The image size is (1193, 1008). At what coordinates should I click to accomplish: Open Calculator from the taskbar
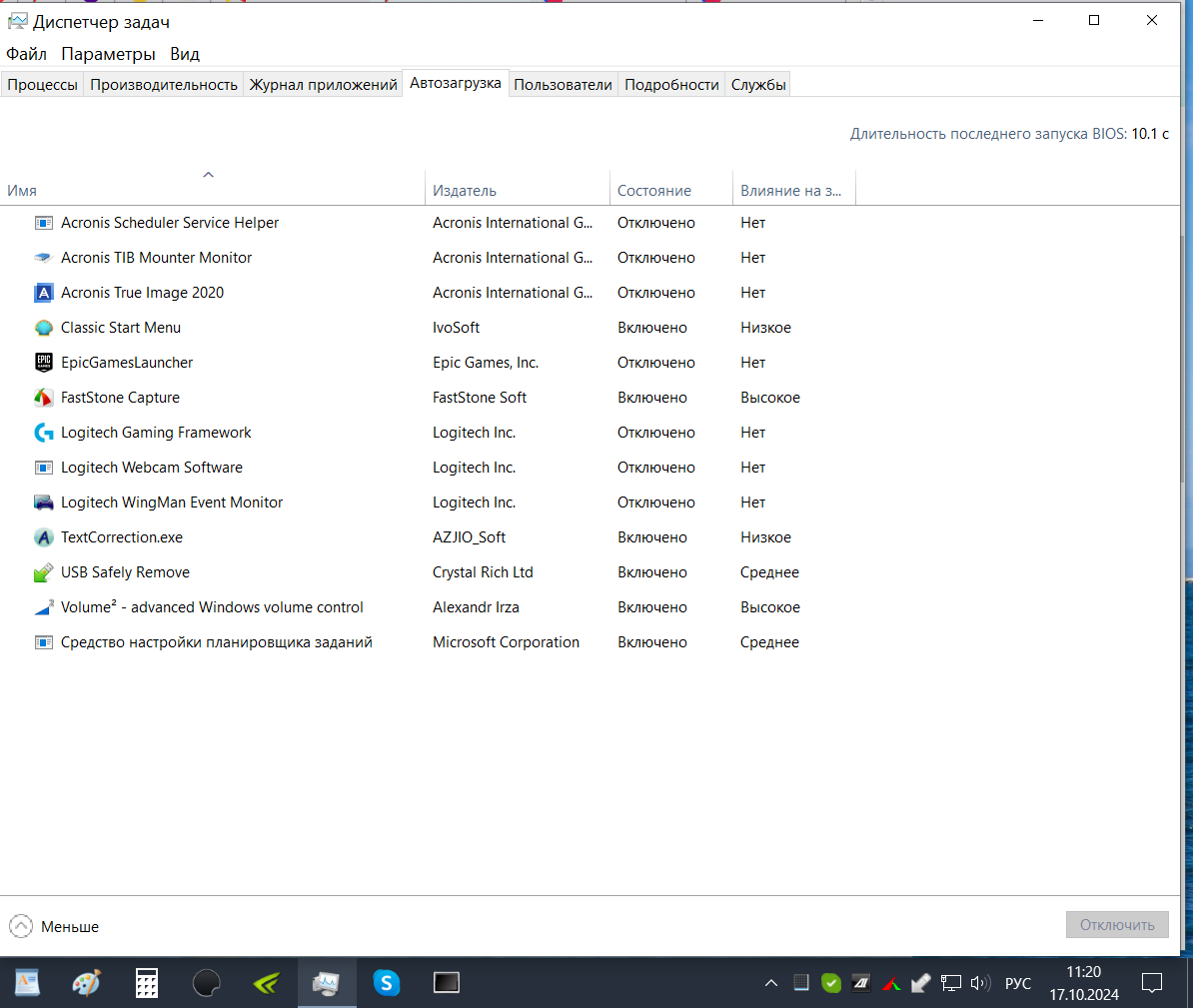(147, 983)
